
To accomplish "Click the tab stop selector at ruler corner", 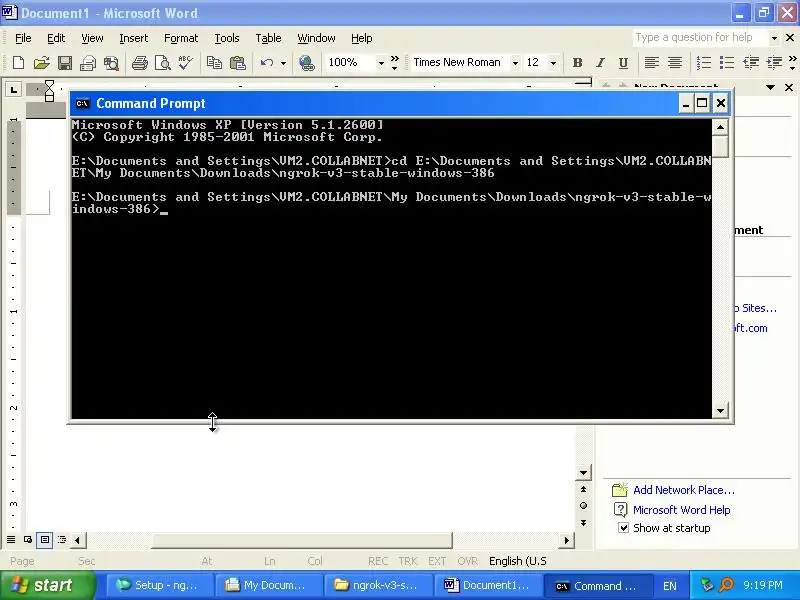I will 14,90.
